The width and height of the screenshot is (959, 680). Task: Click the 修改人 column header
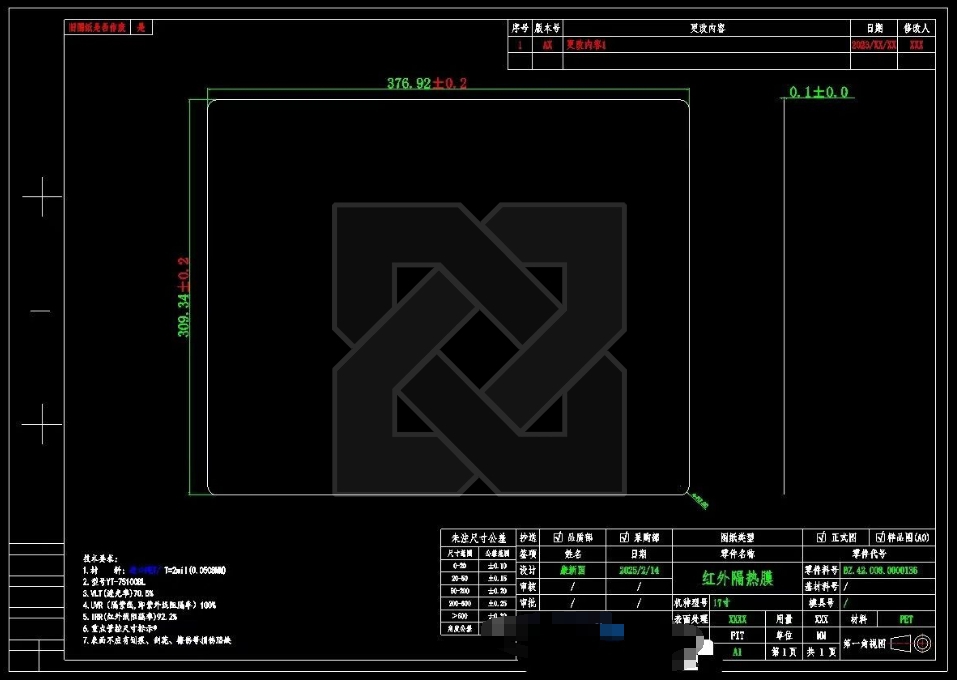[916, 28]
